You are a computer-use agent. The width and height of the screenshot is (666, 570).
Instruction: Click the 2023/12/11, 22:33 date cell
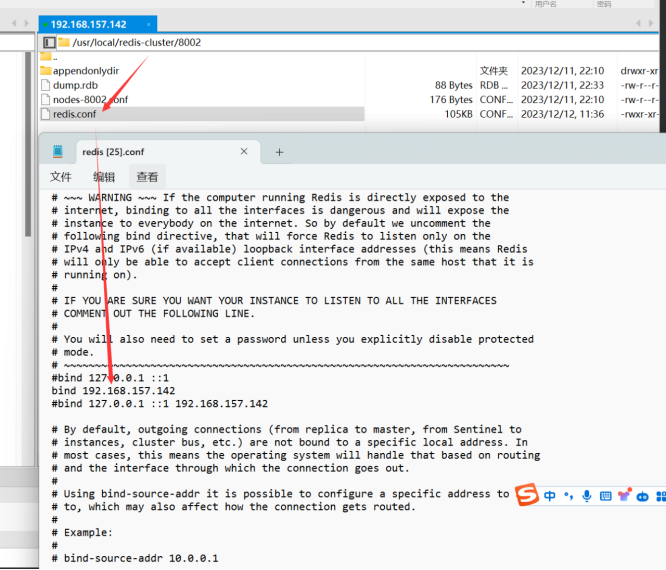562,85
